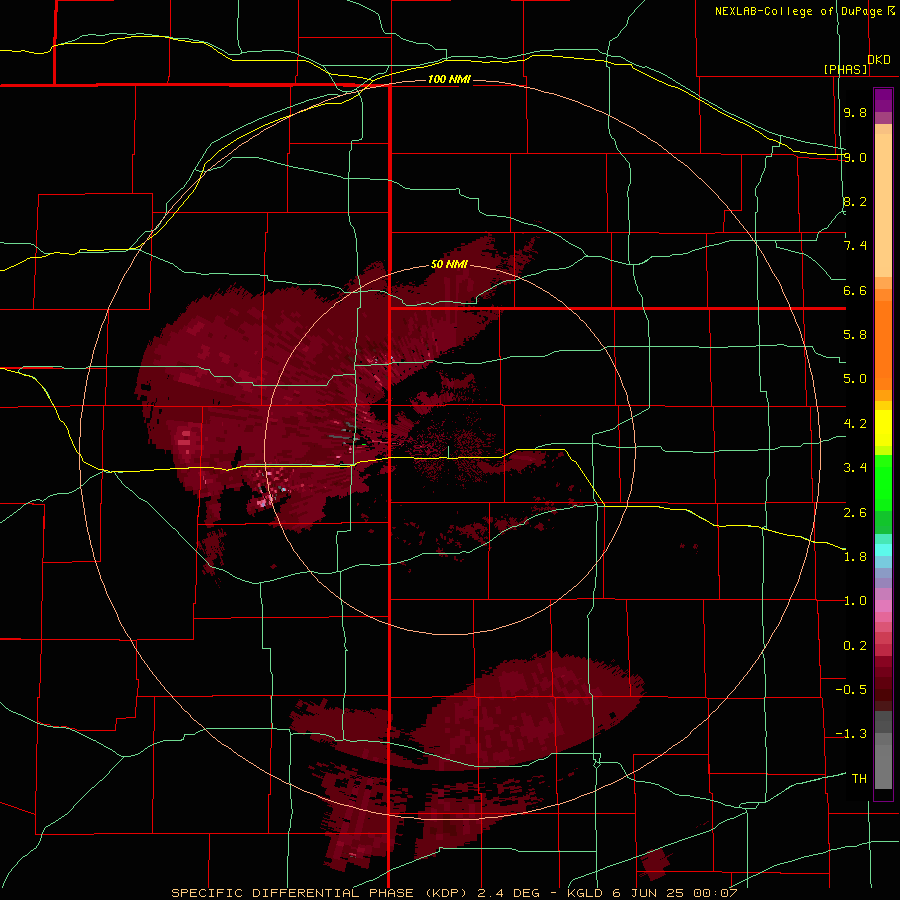Image resolution: width=900 pixels, height=900 pixels.
Task: Click the 0.2 value on color scale
Action: [x=855, y=646]
